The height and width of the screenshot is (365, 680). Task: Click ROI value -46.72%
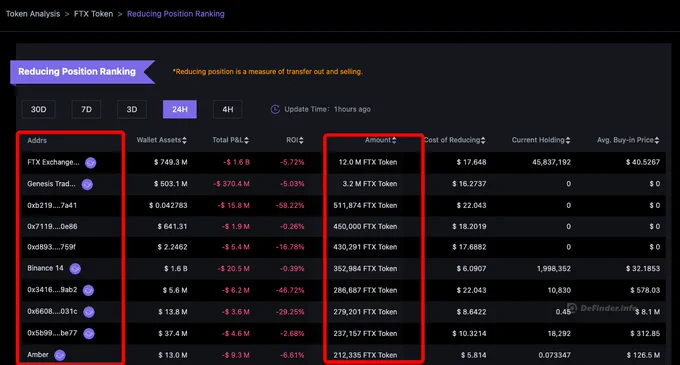point(290,290)
